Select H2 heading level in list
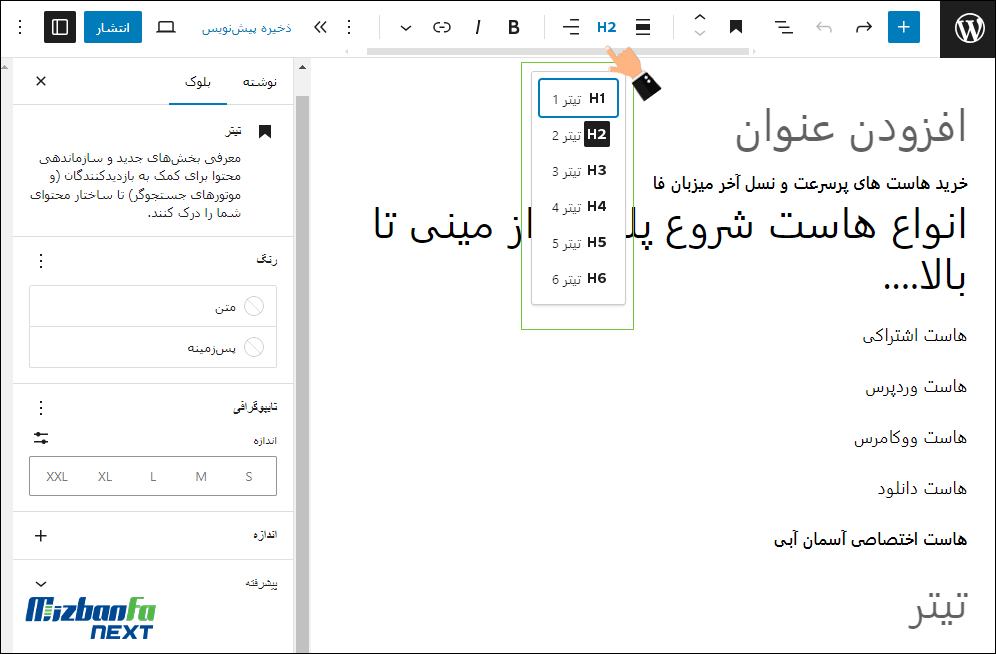996x654 pixels. pyautogui.click(x=578, y=135)
